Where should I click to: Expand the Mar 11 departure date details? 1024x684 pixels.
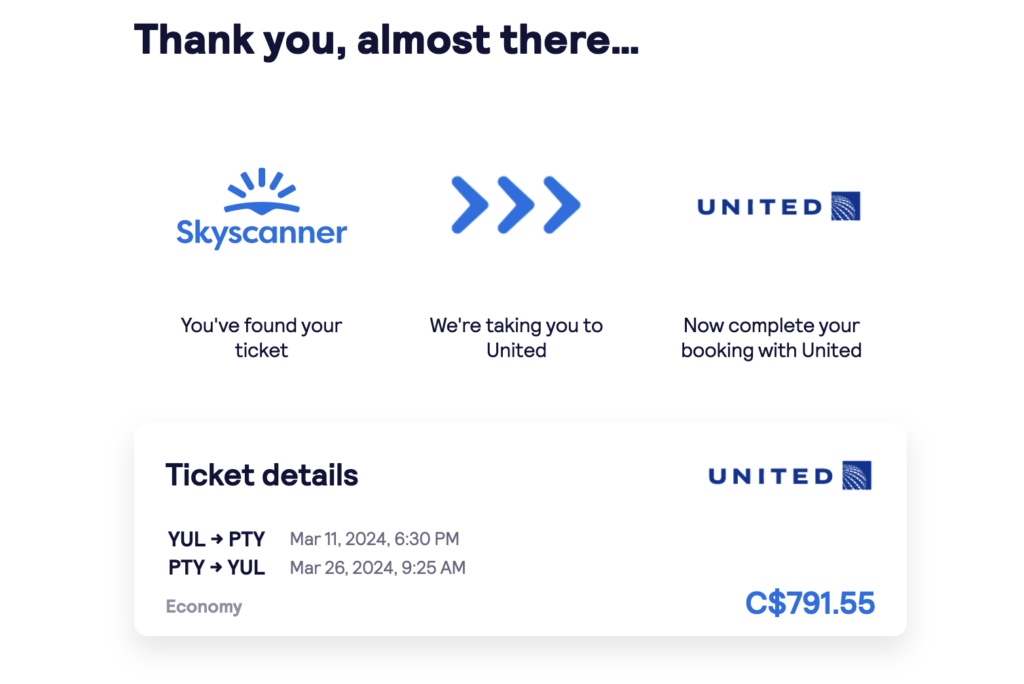(374, 538)
